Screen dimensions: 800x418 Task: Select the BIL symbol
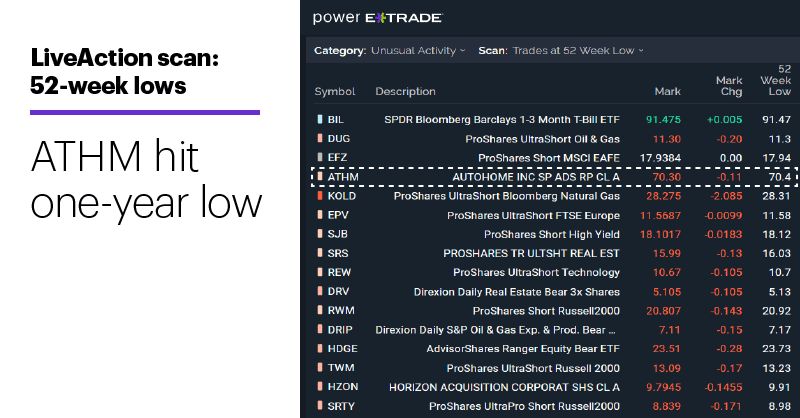(x=336, y=119)
